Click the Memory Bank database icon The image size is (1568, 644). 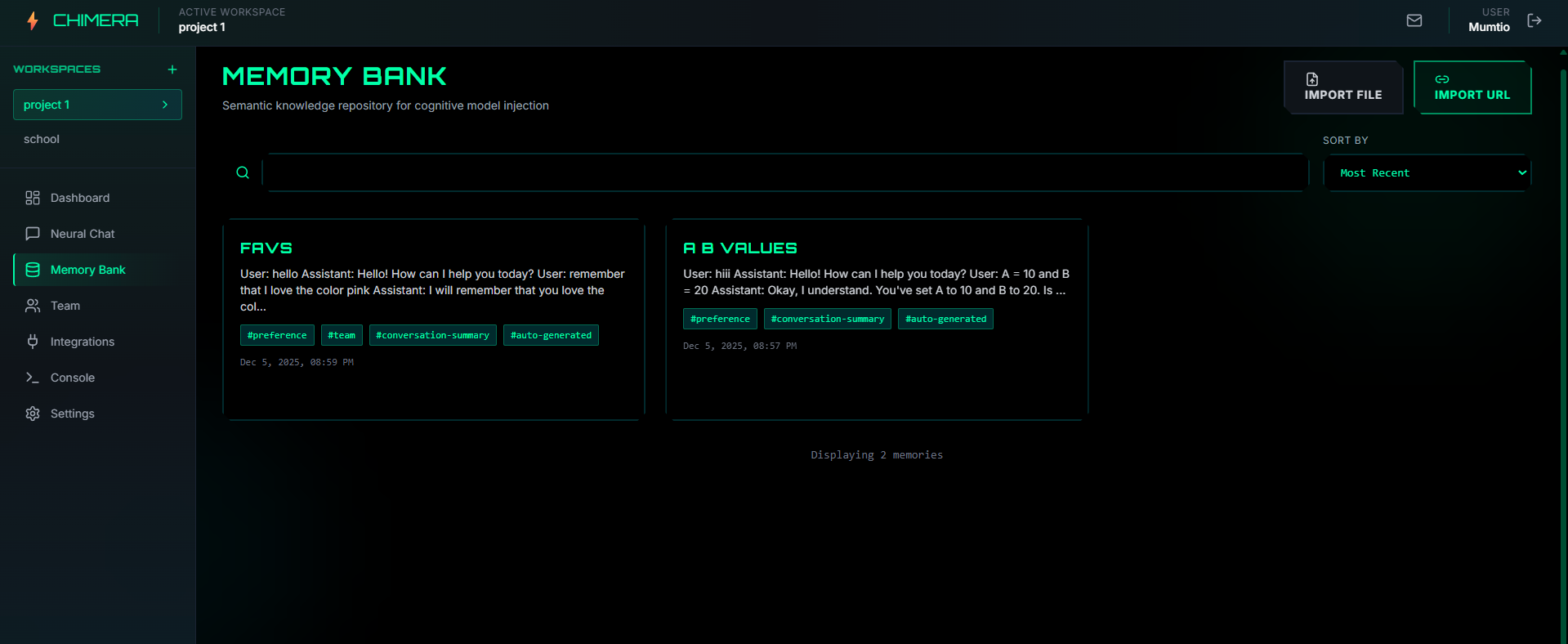[33, 270]
